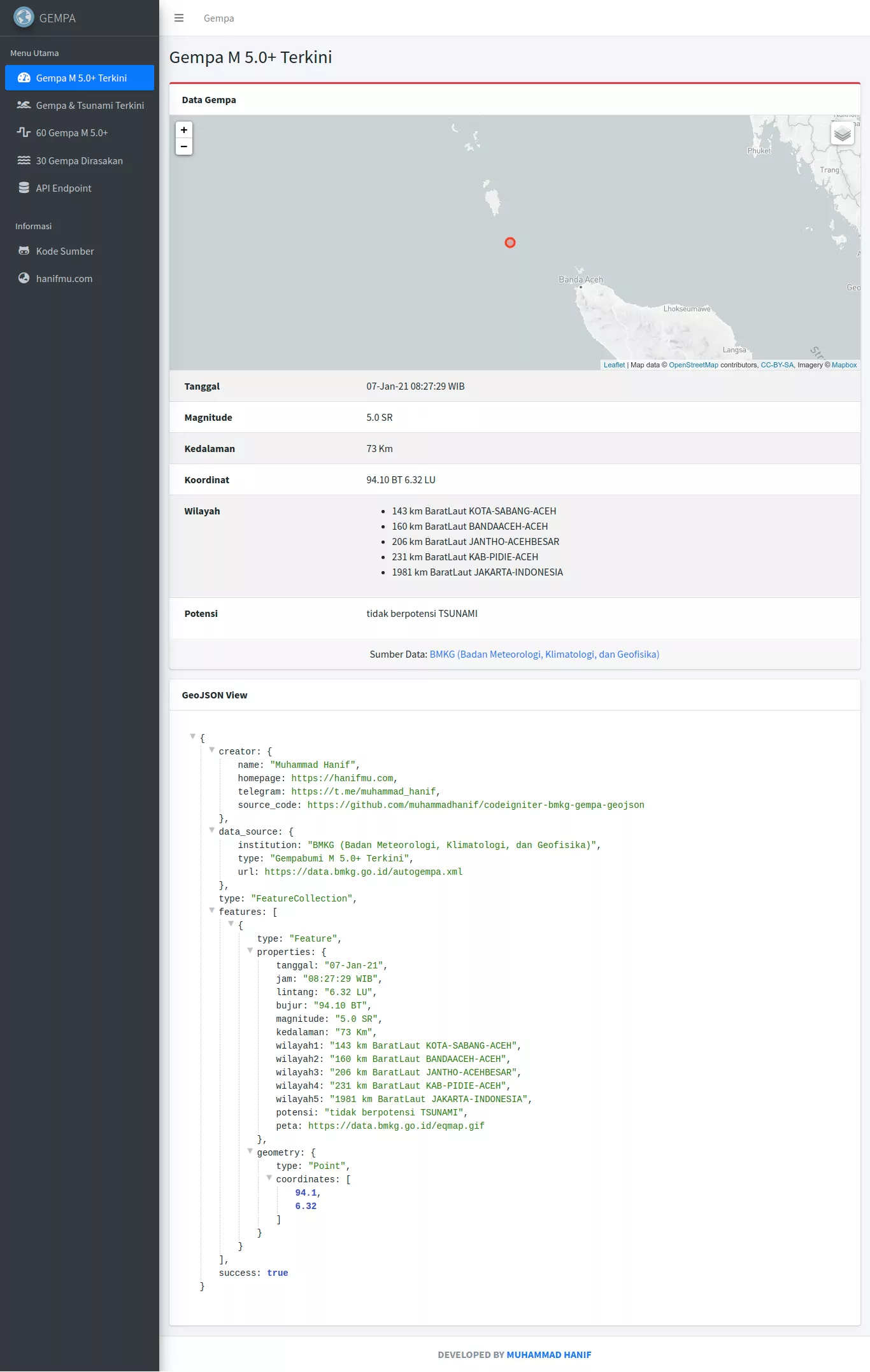
Task: Click 231 km BaratLaut KAB-PIDIE-ACEH entry
Action: [x=465, y=556]
